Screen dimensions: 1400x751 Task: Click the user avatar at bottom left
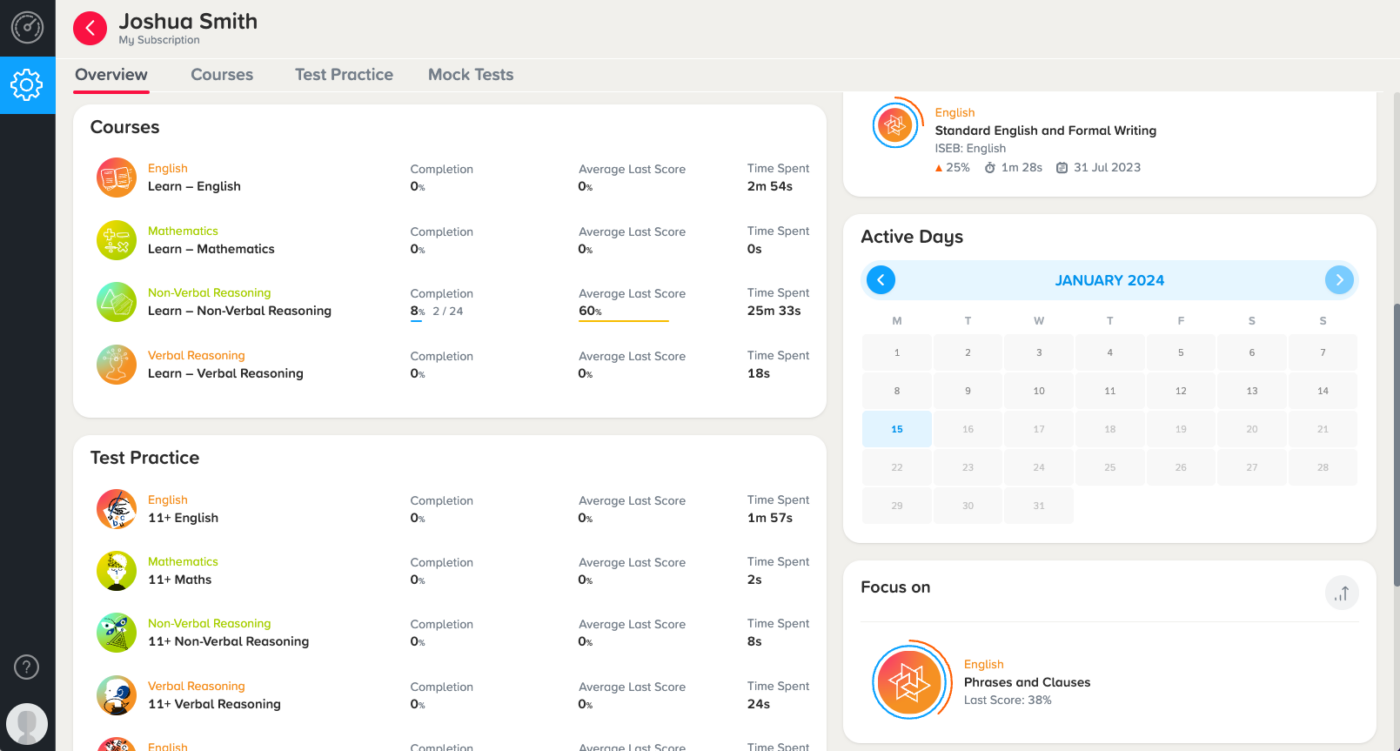26,723
